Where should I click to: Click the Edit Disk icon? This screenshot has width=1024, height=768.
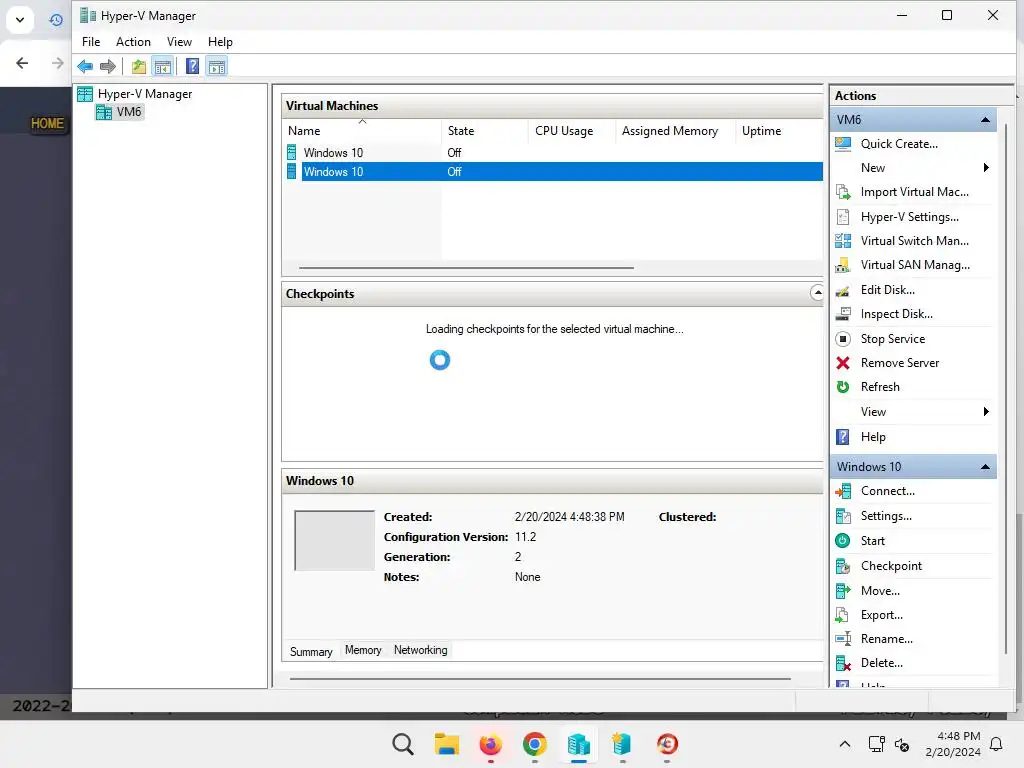pyautogui.click(x=843, y=290)
